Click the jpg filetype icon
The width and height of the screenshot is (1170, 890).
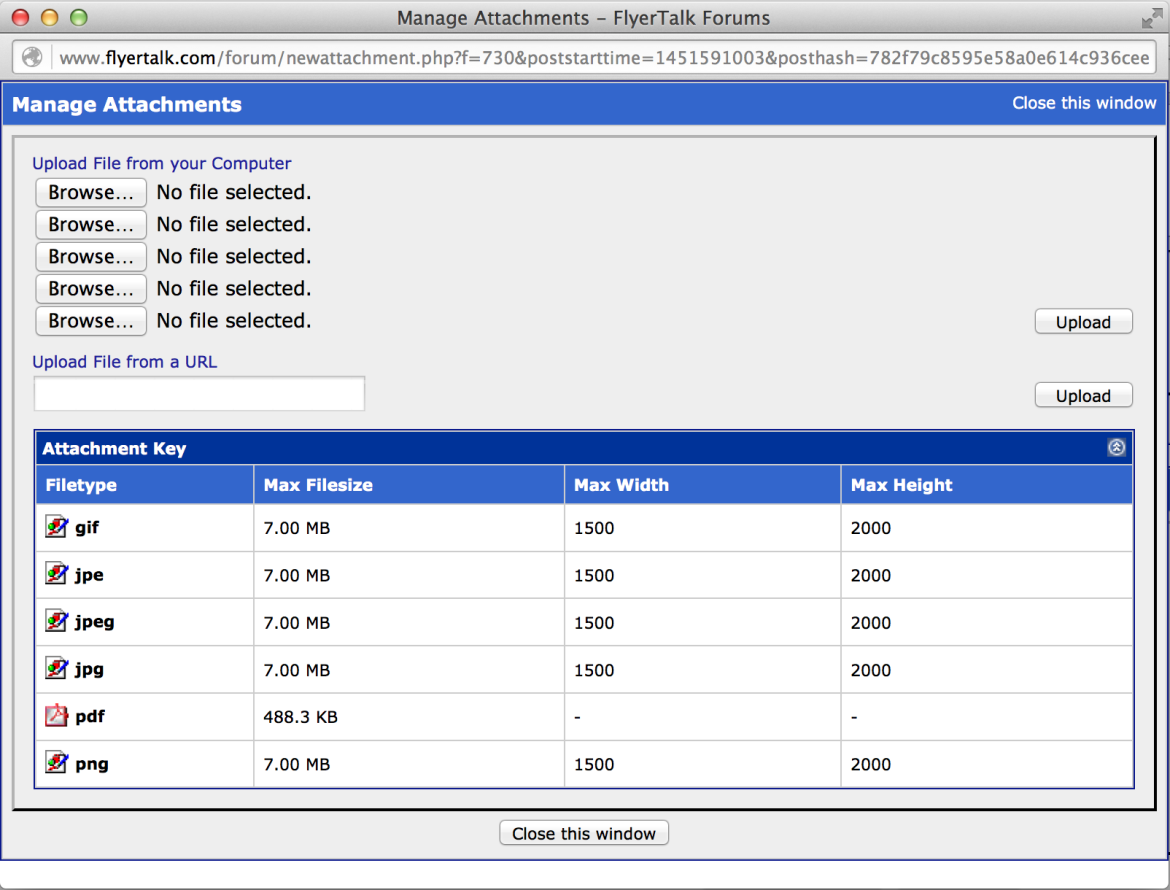[56, 668]
